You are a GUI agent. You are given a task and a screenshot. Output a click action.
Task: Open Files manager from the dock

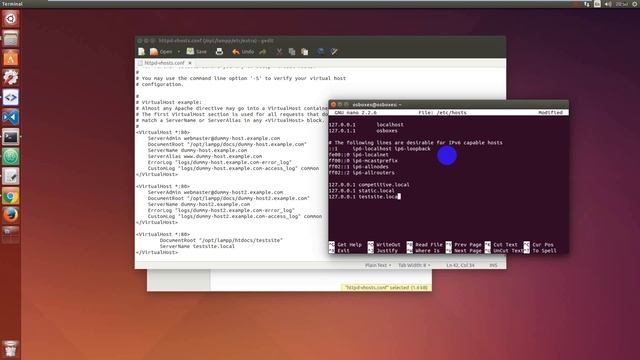[x=11, y=39]
